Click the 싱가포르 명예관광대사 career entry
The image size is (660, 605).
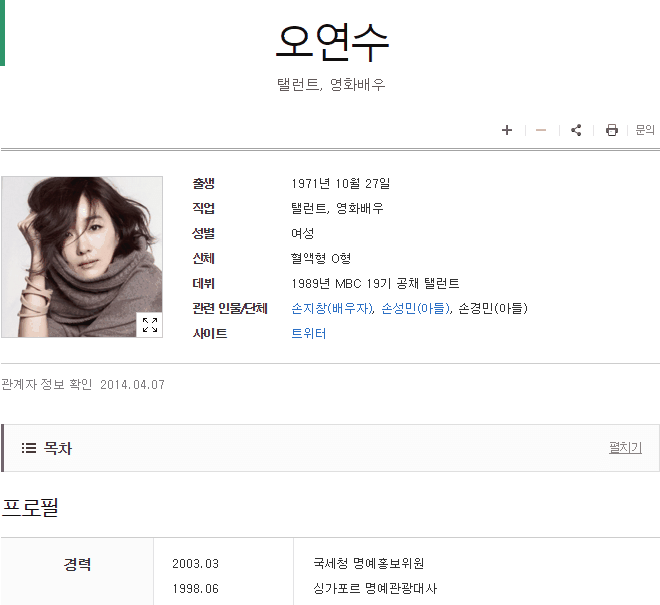tap(375, 588)
